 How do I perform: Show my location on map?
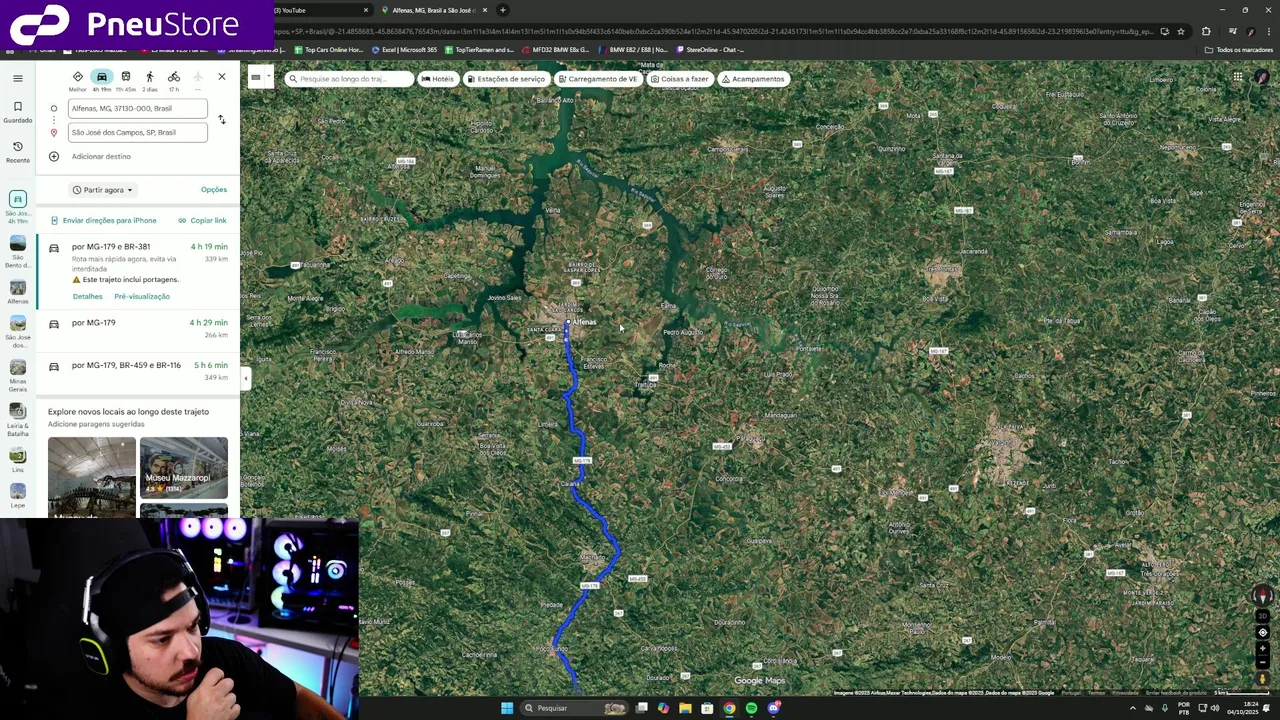pyautogui.click(x=1263, y=632)
